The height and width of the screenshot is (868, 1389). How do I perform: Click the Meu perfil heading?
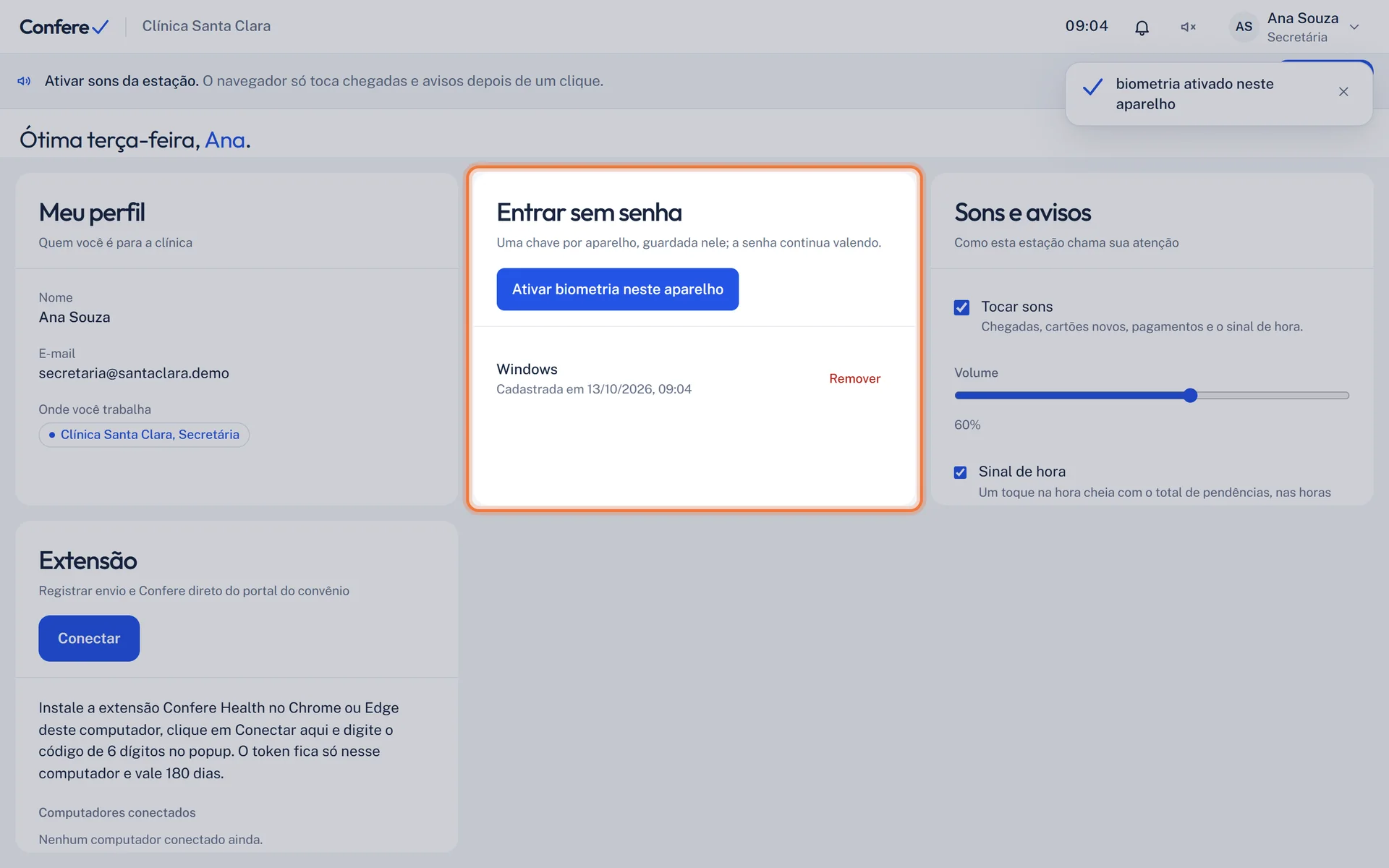[x=92, y=213]
